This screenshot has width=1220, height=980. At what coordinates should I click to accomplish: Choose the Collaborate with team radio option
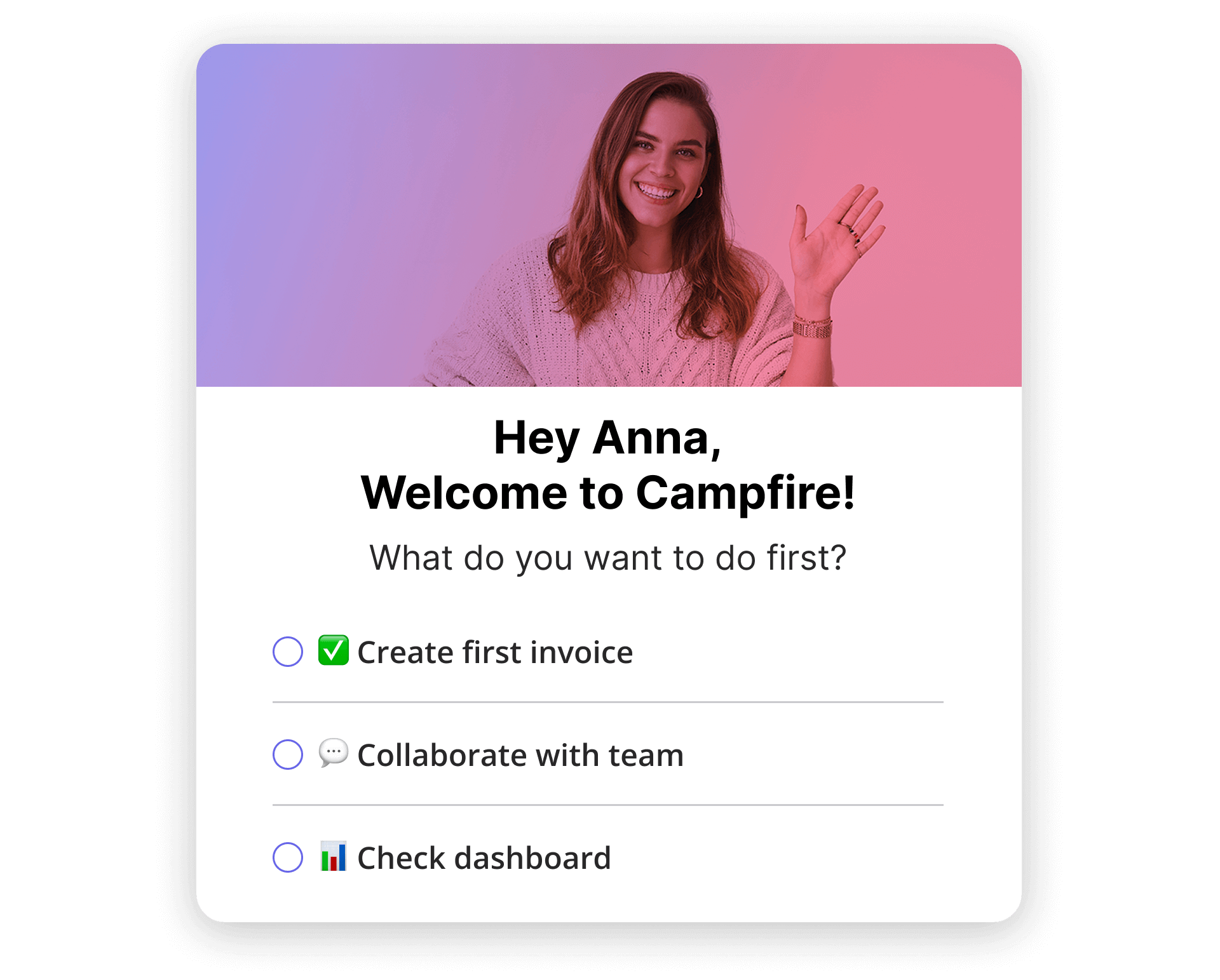coord(288,755)
